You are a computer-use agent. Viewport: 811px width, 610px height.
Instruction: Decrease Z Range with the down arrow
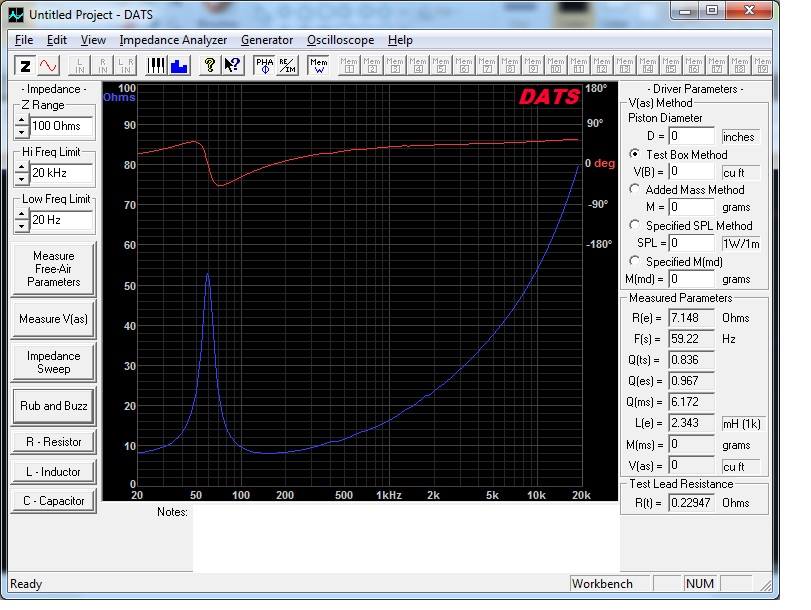coord(21,131)
